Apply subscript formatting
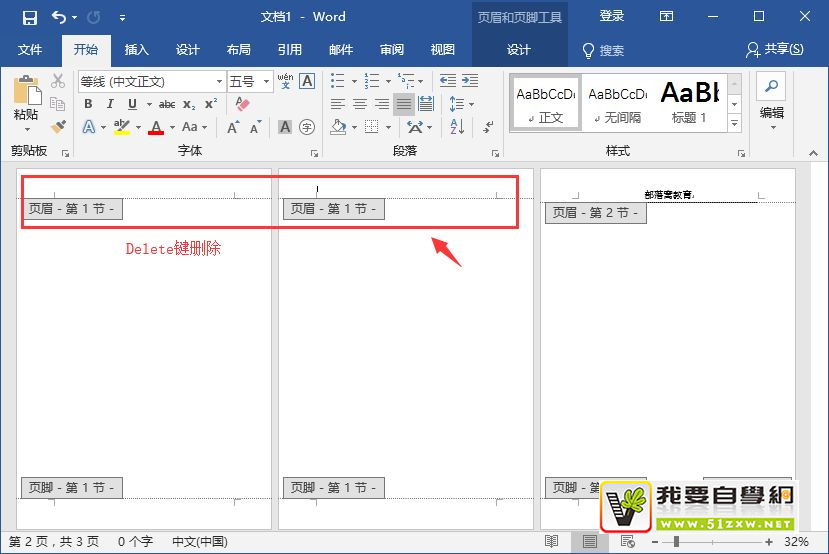The image size is (829, 554). (x=189, y=104)
